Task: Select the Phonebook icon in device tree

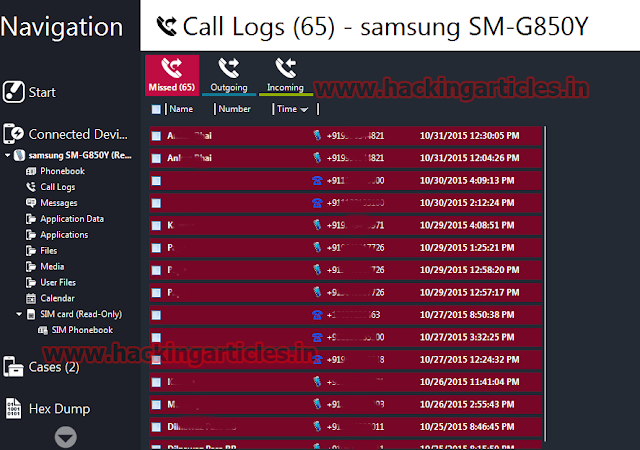Action: 31,171
